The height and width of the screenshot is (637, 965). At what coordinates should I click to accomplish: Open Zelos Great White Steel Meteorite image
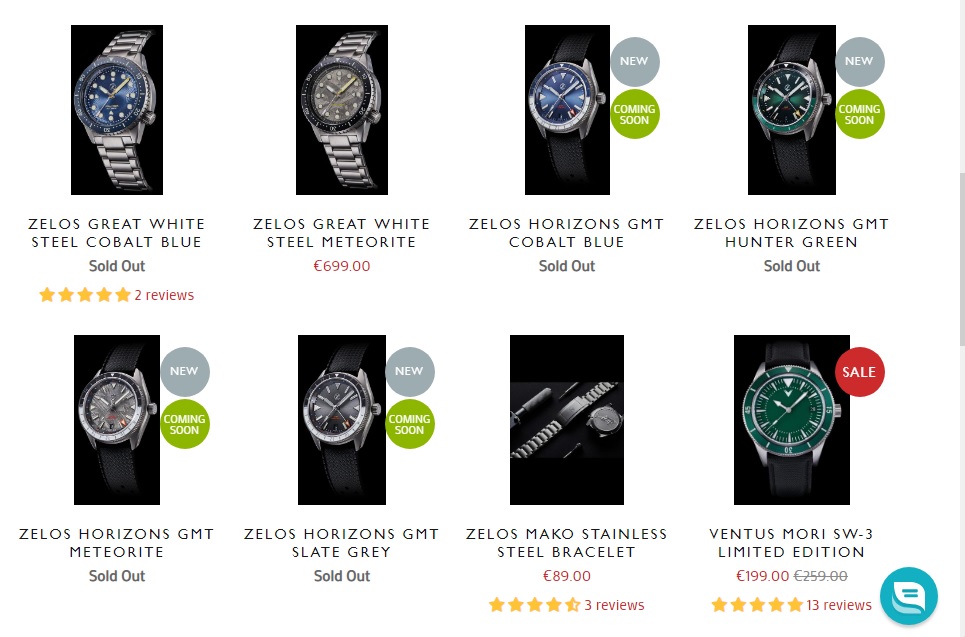coord(342,110)
